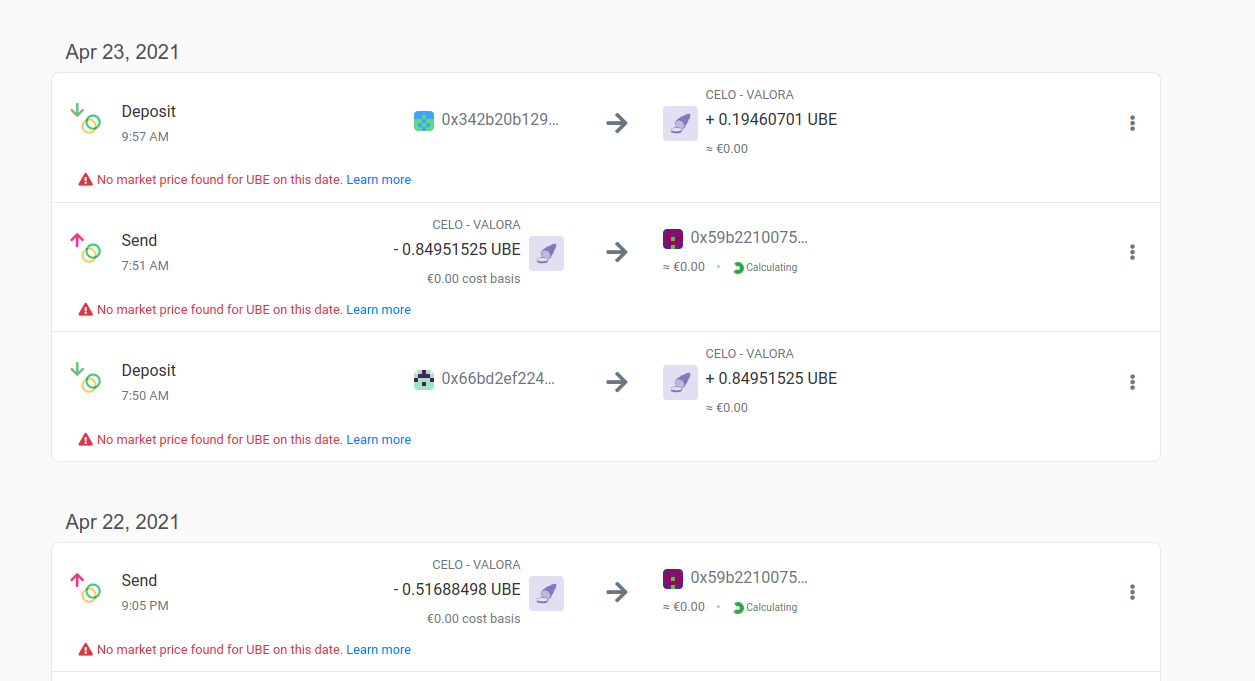Open Learn more link under 7:50 AM deposit
The image size is (1255, 681).
[x=378, y=440]
